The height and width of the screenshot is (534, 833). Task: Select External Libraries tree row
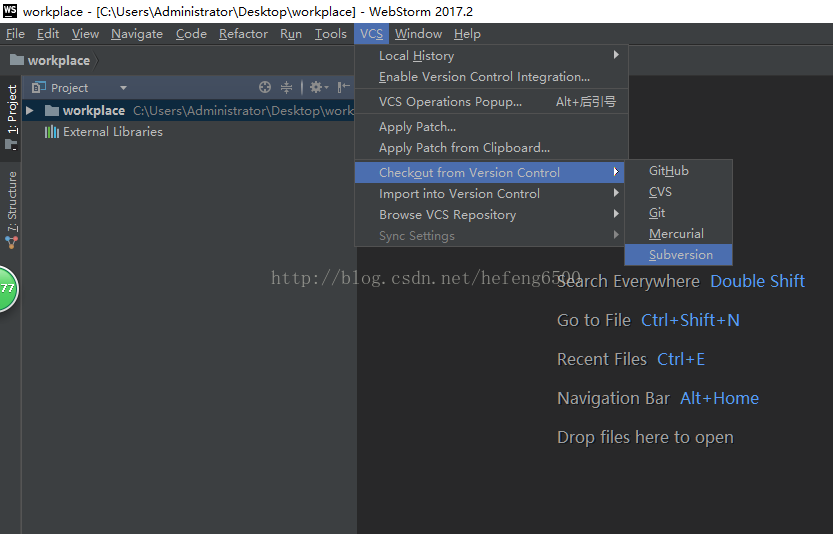(x=188, y=132)
